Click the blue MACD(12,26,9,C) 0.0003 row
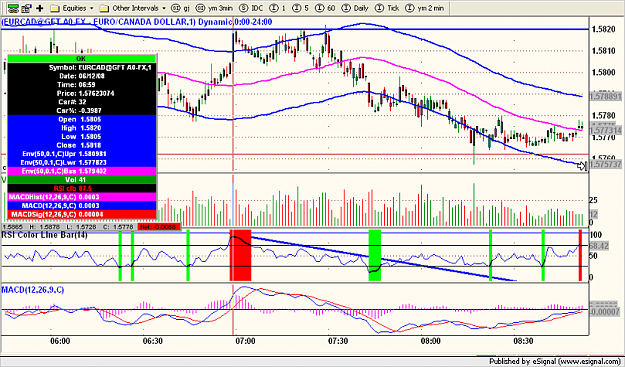Screen dimensions: 625x367 pyautogui.click(x=82, y=206)
